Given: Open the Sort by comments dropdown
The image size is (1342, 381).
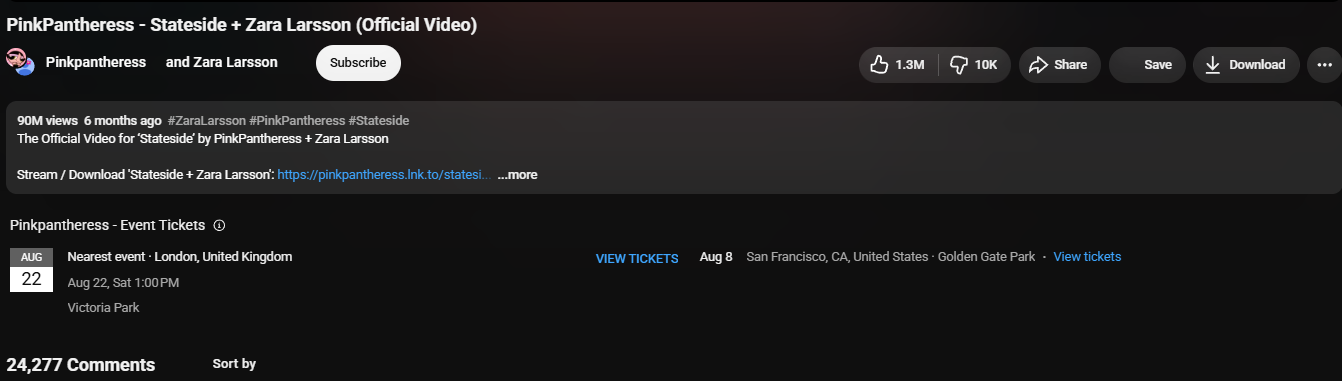Looking at the screenshot, I should click(234, 364).
